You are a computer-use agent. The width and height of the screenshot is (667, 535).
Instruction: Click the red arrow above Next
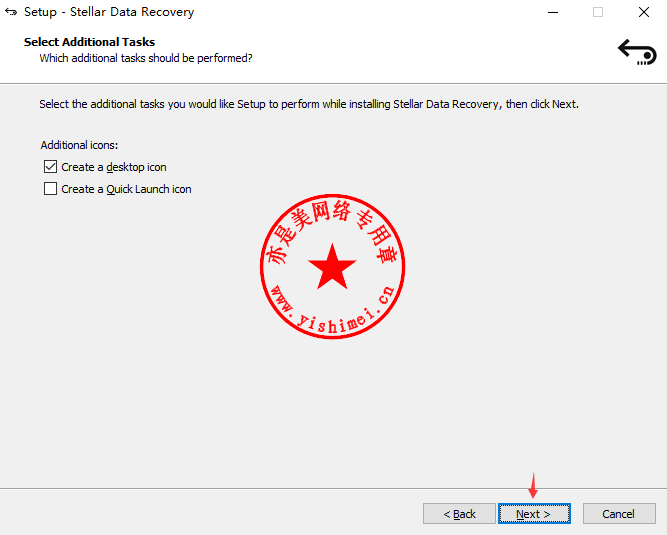coord(533,485)
